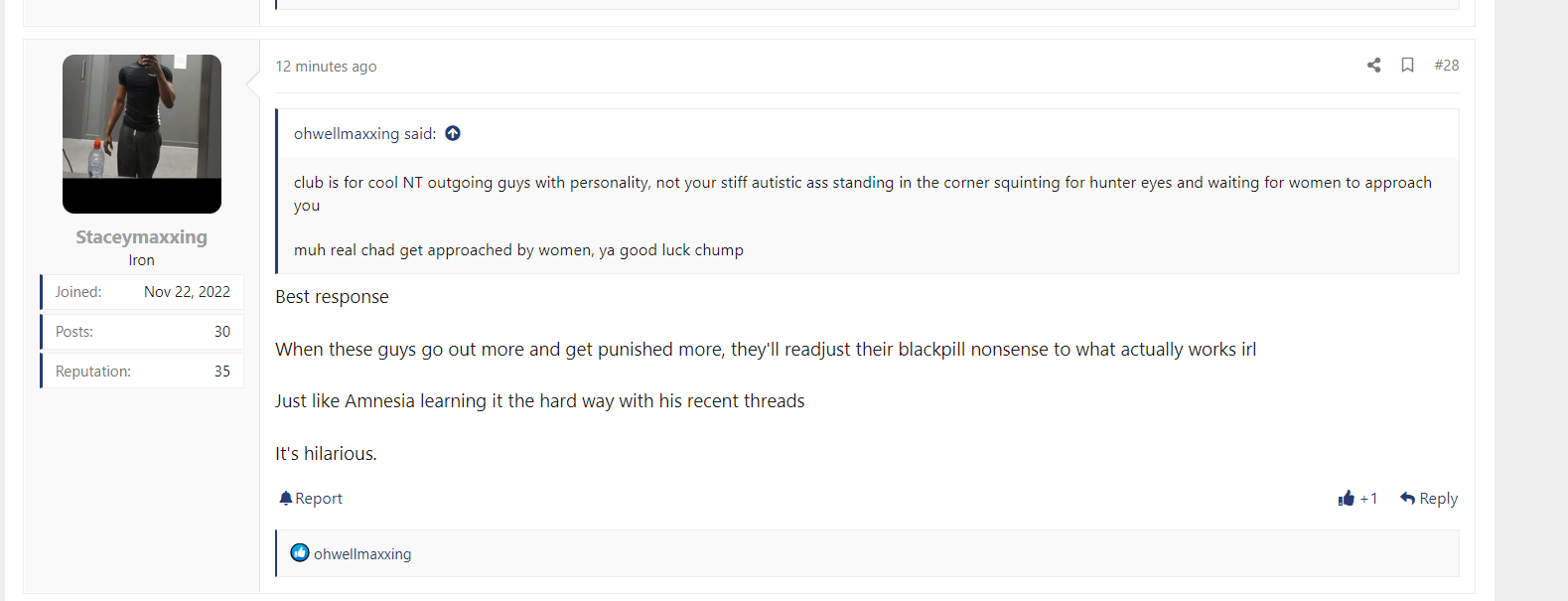Click the blue like reaction icon beside ohwellmaxxing
1568x601 pixels.
300,552
